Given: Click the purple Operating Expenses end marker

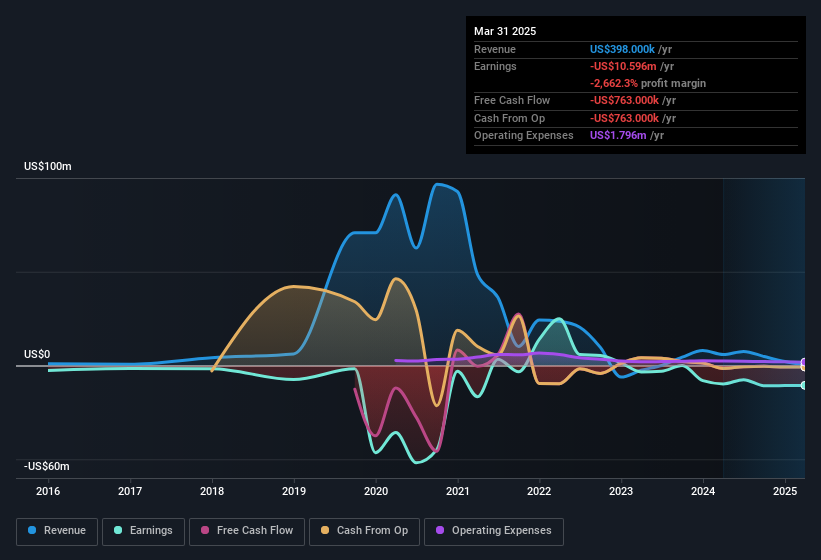Looking at the screenshot, I should pos(804,362).
